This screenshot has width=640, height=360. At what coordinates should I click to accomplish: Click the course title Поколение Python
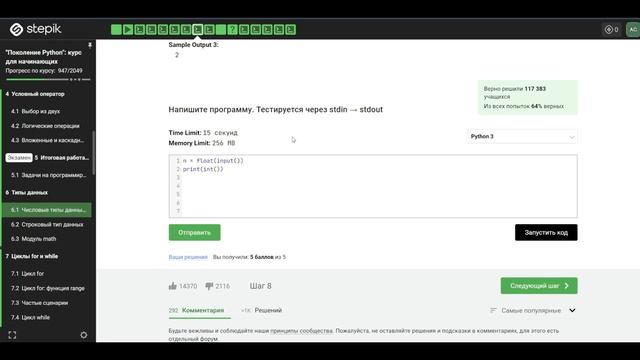click(44, 57)
